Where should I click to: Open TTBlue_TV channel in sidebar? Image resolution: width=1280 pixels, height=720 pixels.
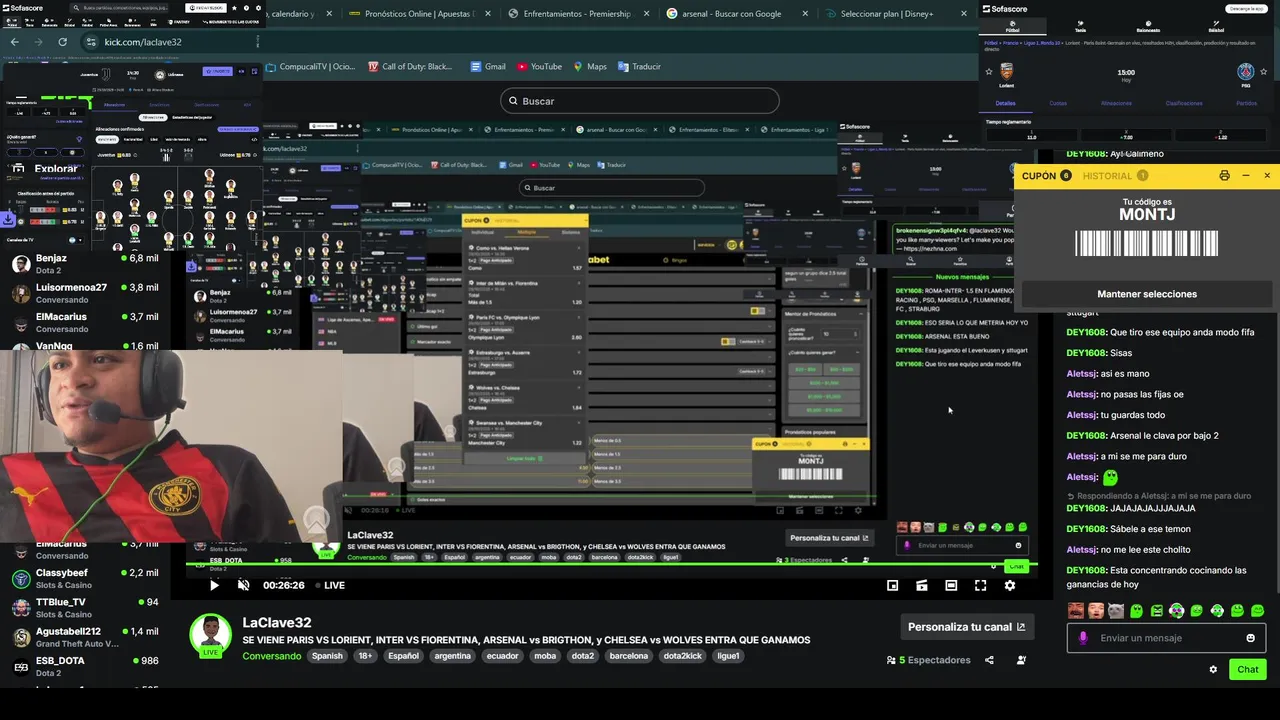(x=85, y=607)
